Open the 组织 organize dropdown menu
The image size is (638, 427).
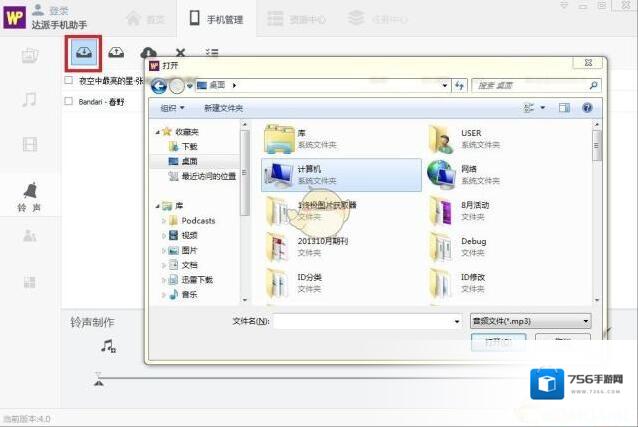coord(173,108)
